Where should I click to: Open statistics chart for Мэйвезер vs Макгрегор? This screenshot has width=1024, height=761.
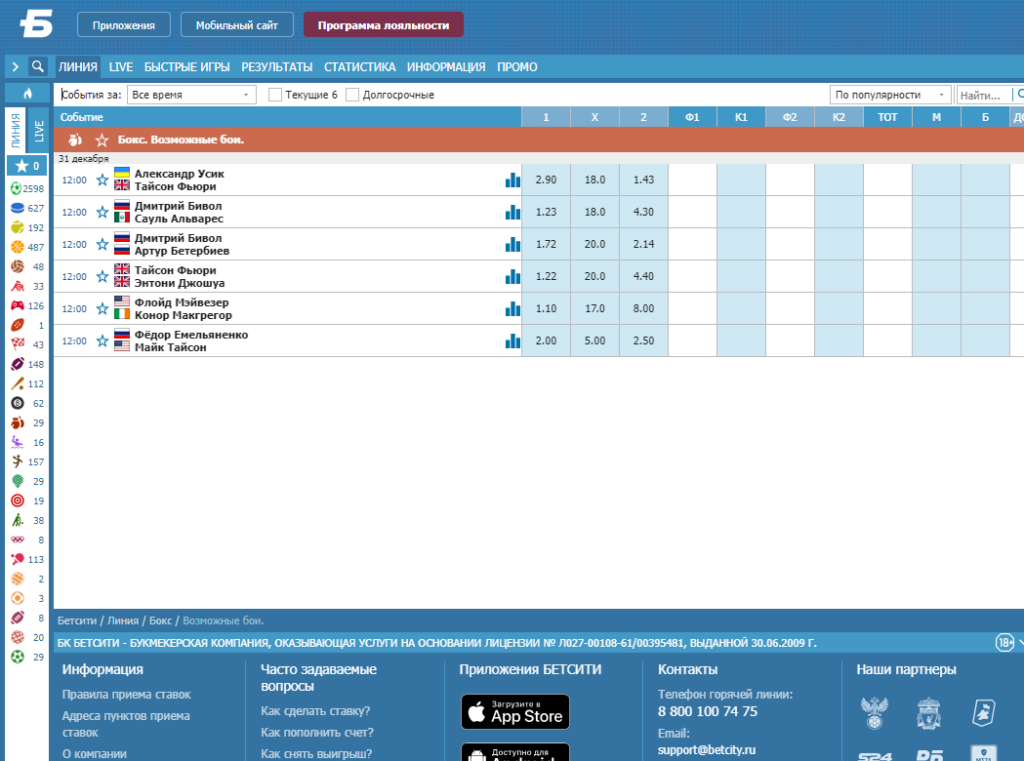pos(513,308)
